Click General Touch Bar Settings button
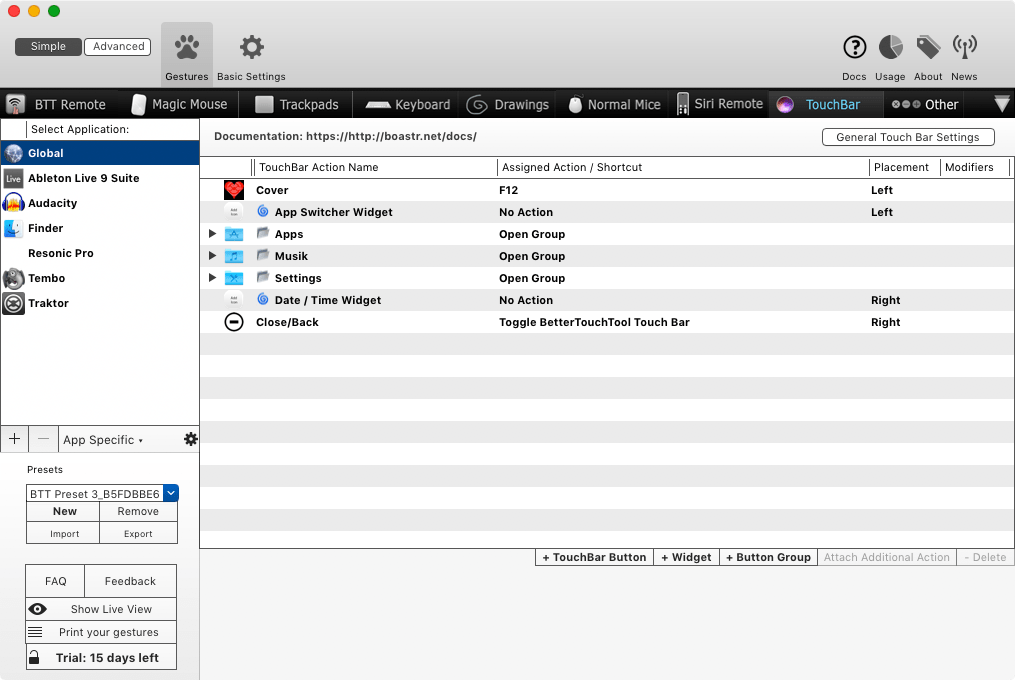1015x680 pixels. [907, 137]
